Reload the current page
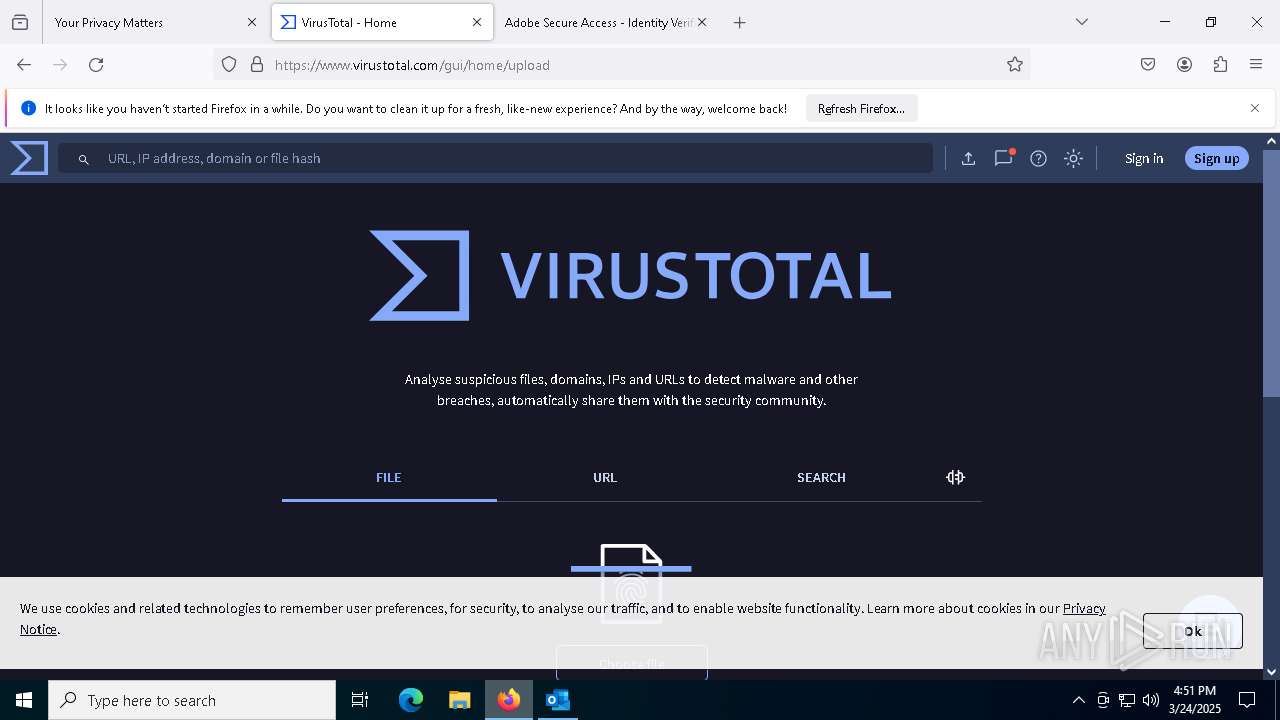Viewport: 1280px width, 720px height. coord(96,65)
